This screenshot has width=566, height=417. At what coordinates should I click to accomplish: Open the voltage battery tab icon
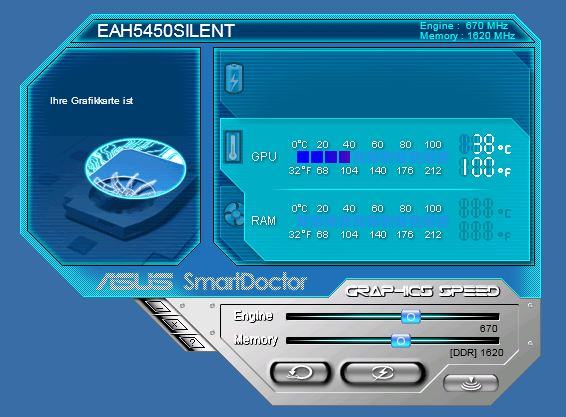[x=234, y=78]
